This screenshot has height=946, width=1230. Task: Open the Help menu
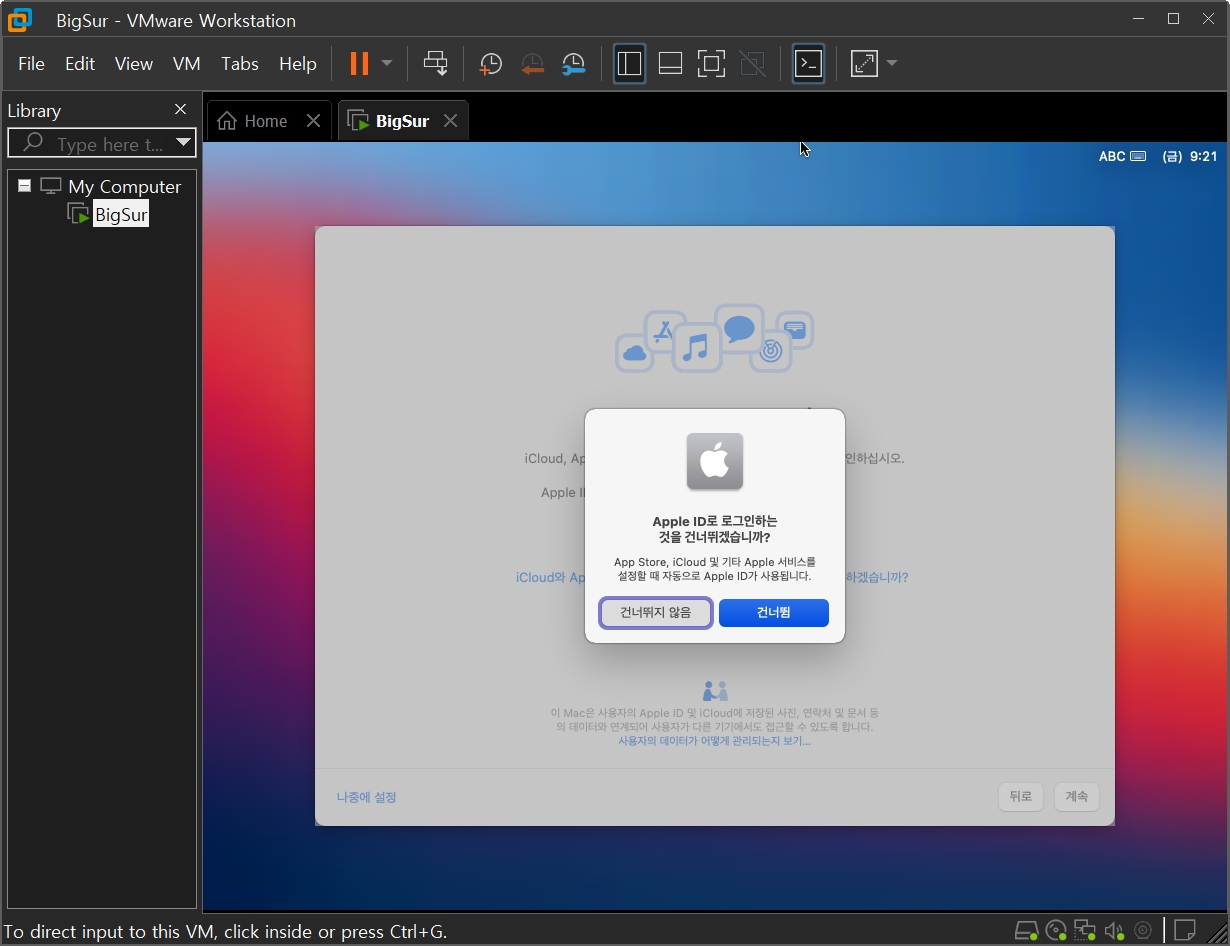coord(298,64)
